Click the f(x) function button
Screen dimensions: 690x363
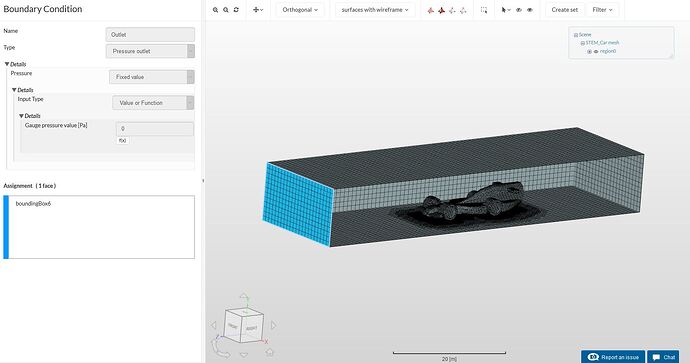point(123,140)
